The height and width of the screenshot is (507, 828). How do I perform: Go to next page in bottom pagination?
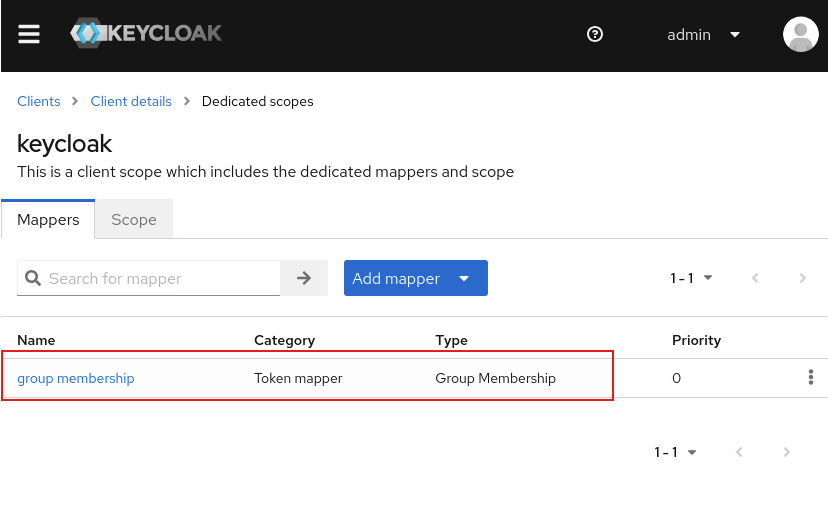coord(787,452)
